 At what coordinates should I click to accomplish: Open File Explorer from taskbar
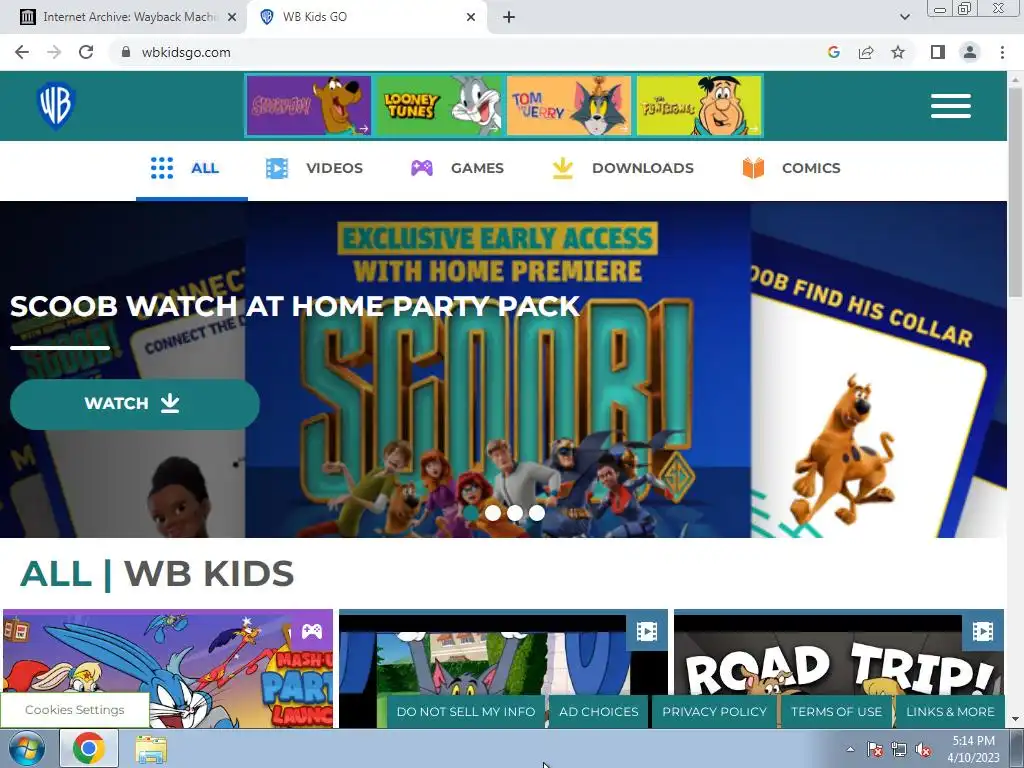point(151,749)
